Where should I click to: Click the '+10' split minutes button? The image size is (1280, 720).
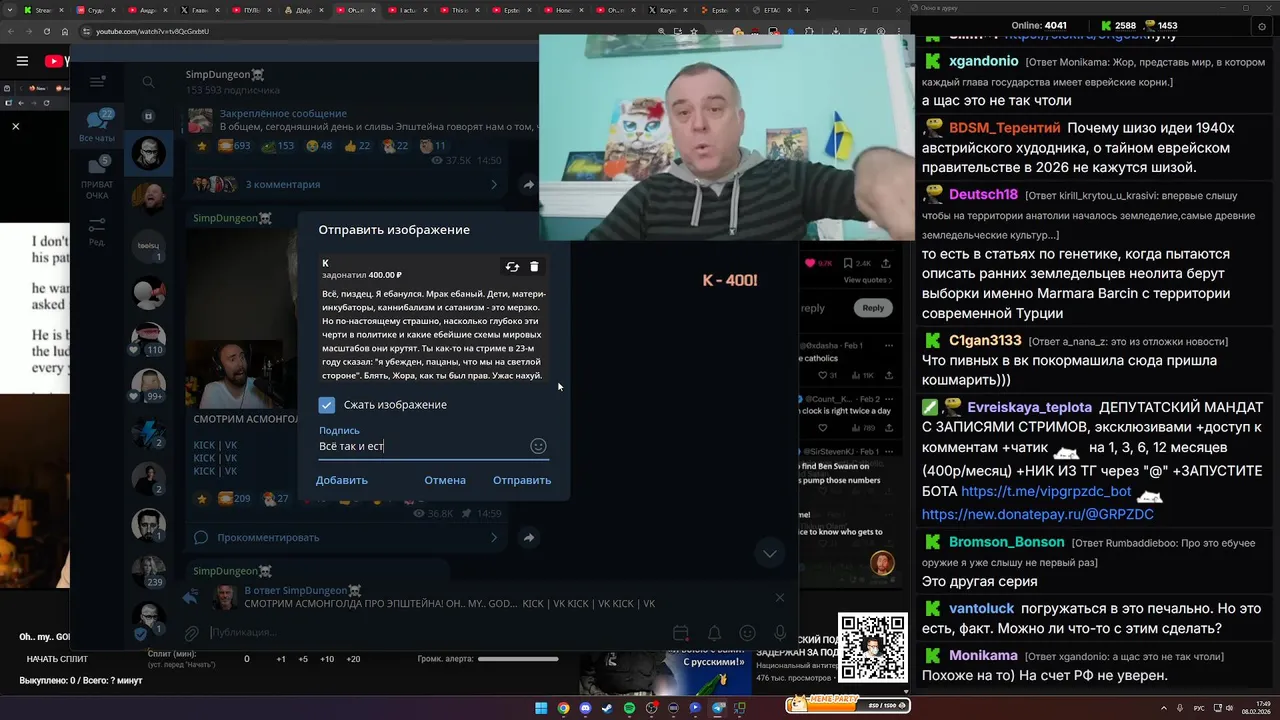click(327, 659)
